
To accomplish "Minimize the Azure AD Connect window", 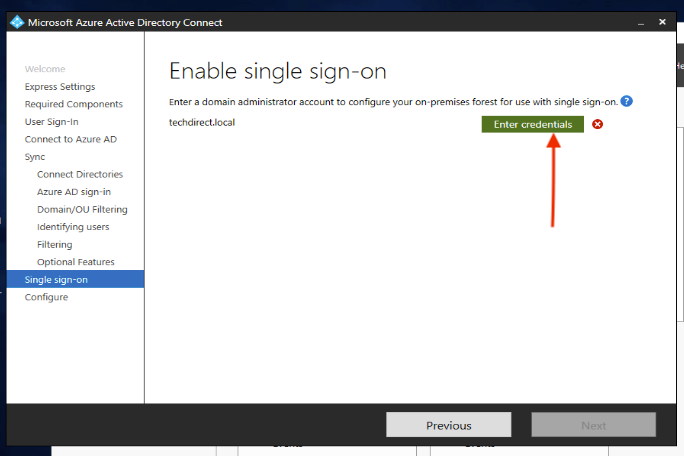I will (x=641, y=22).
